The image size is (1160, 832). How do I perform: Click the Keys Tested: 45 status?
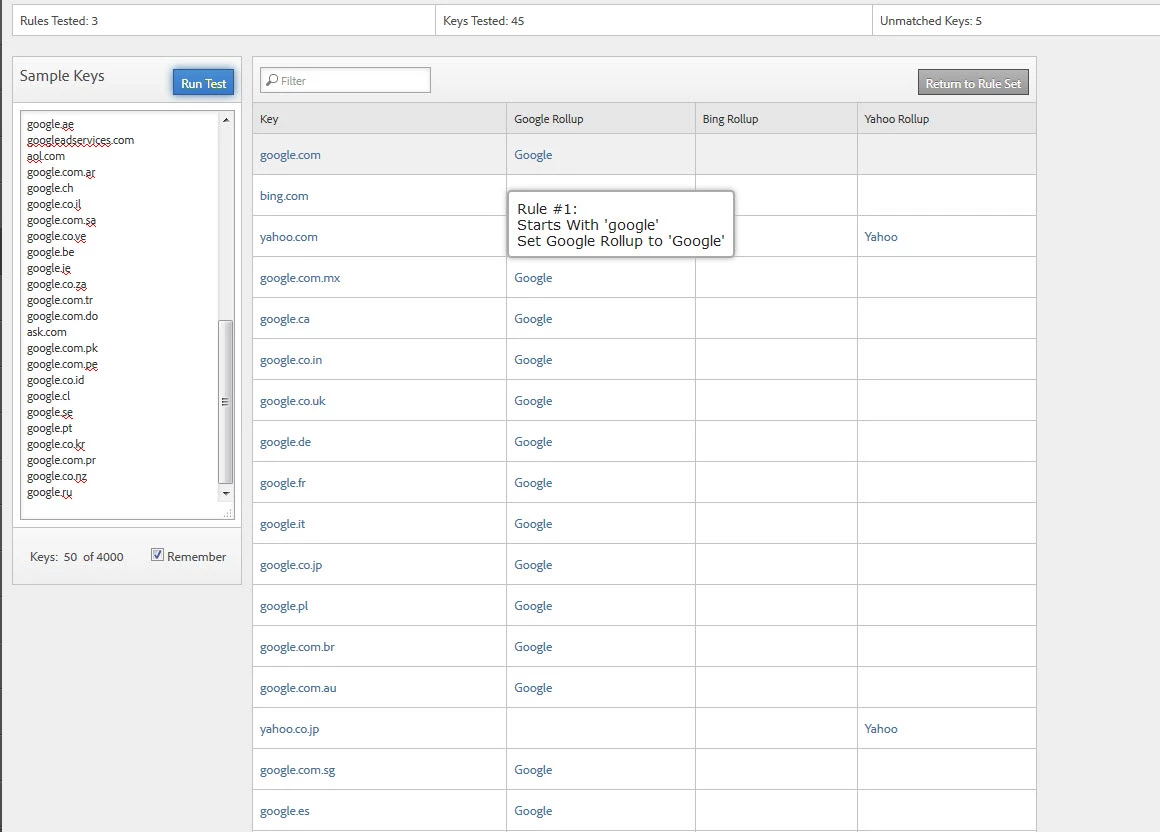pyautogui.click(x=484, y=21)
